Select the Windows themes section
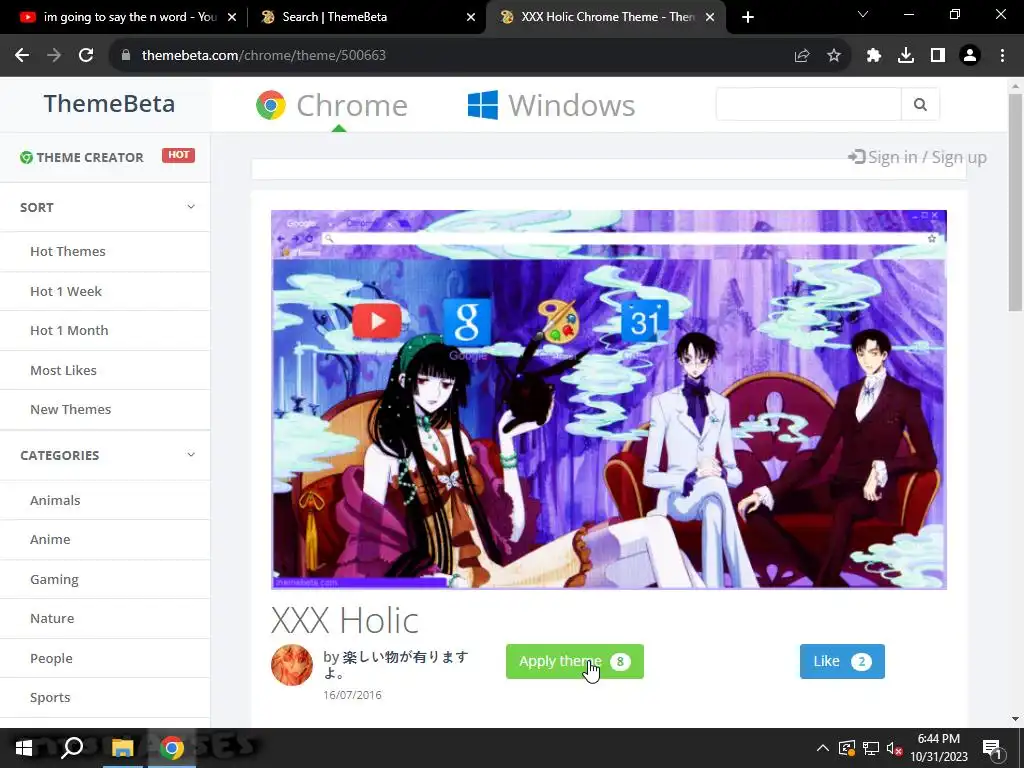 (x=551, y=105)
